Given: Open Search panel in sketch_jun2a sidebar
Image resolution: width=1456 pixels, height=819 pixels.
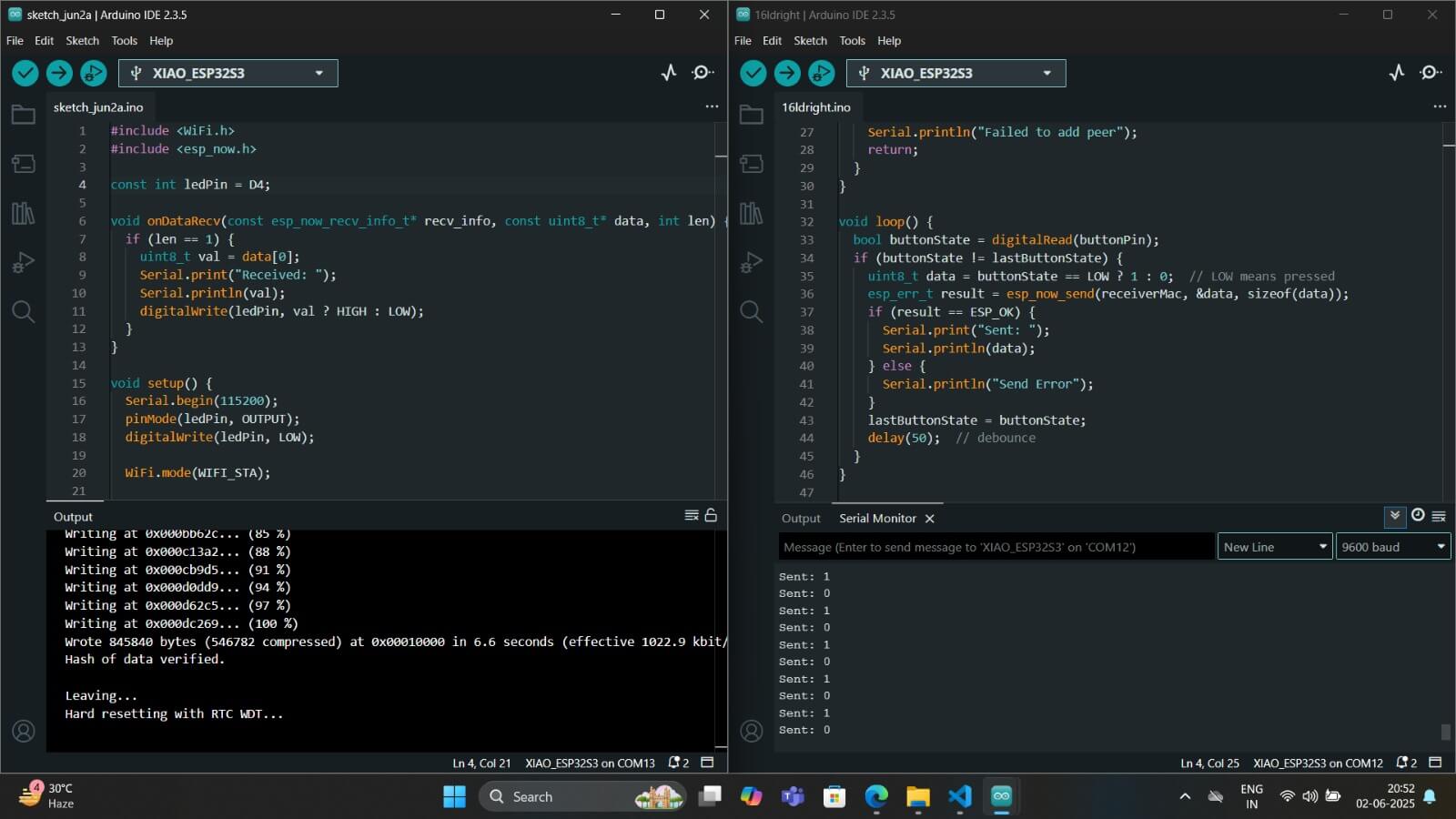Looking at the screenshot, I should click(x=24, y=312).
